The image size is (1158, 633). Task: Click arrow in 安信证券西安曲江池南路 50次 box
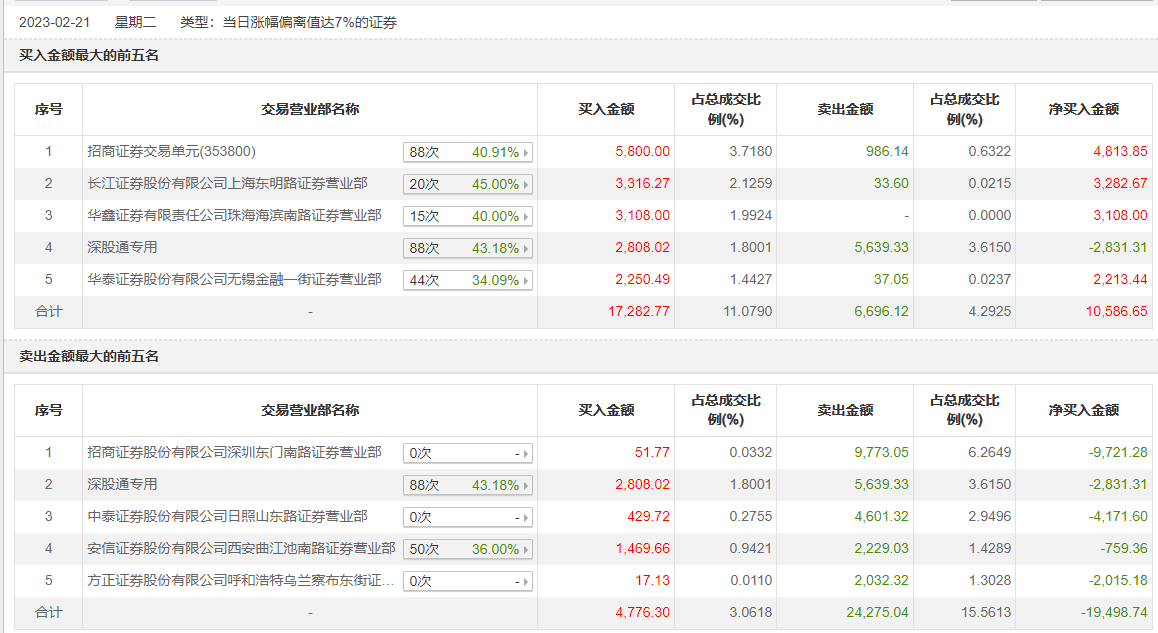[526, 550]
